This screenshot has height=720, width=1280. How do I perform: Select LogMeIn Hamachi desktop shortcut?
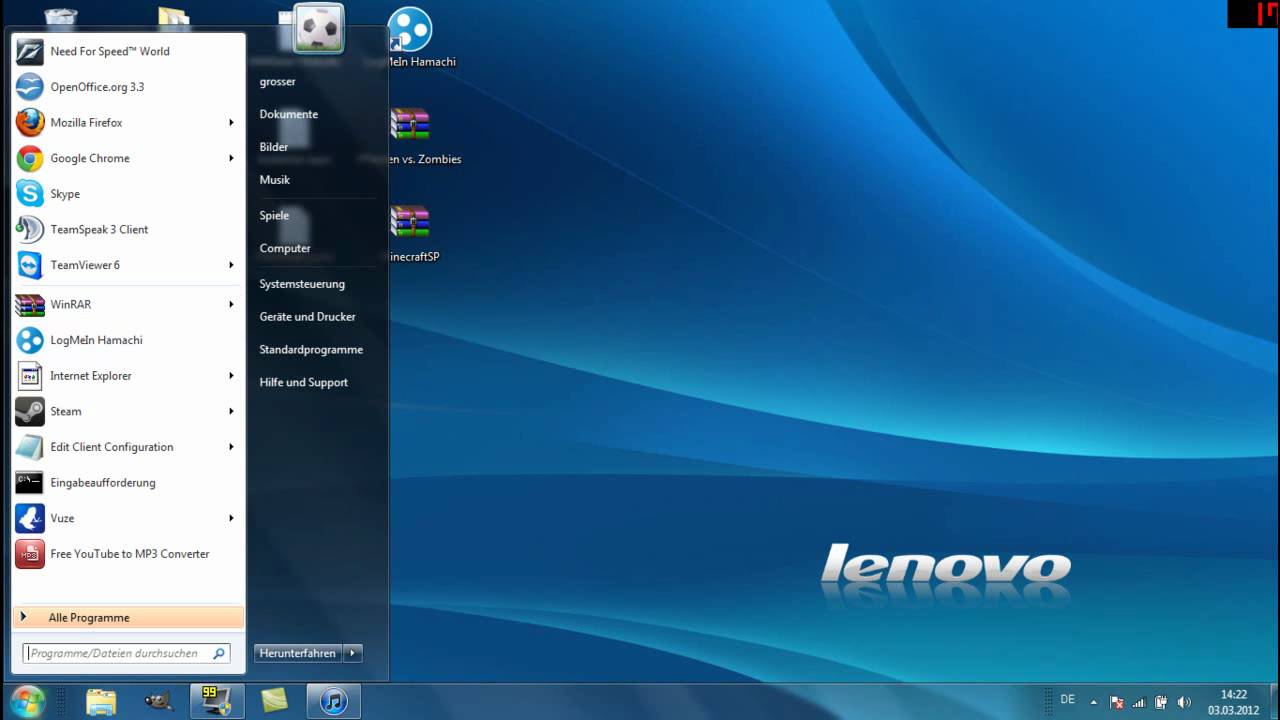pos(410,38)
